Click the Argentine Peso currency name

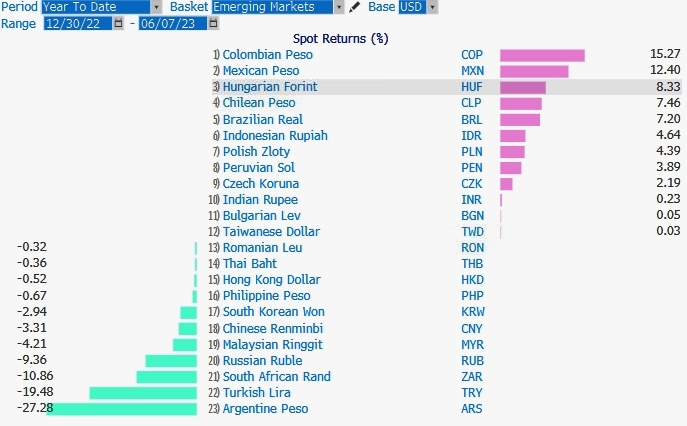click(265, 409)
